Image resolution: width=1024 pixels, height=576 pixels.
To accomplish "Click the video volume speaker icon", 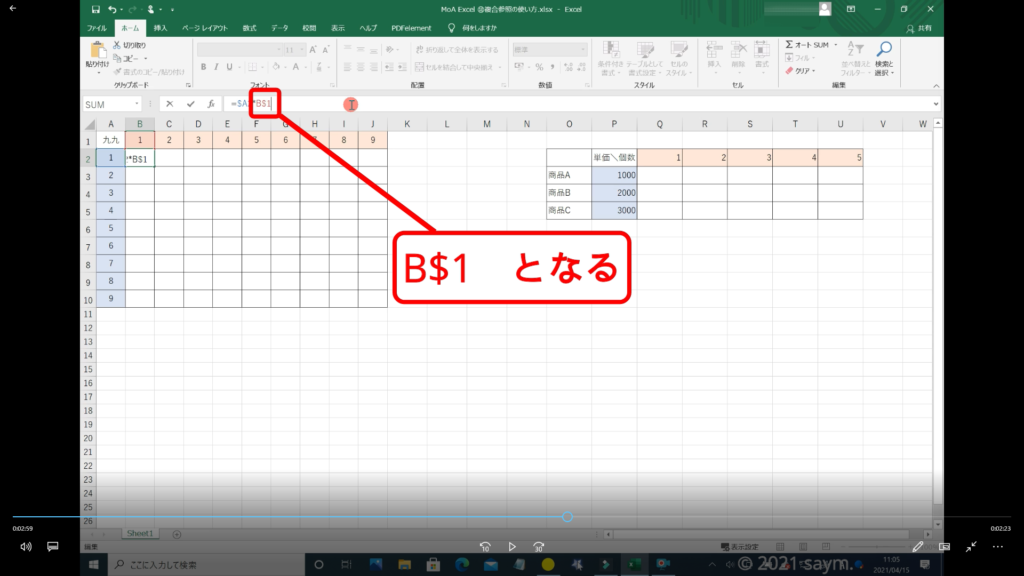I will 26,547.
